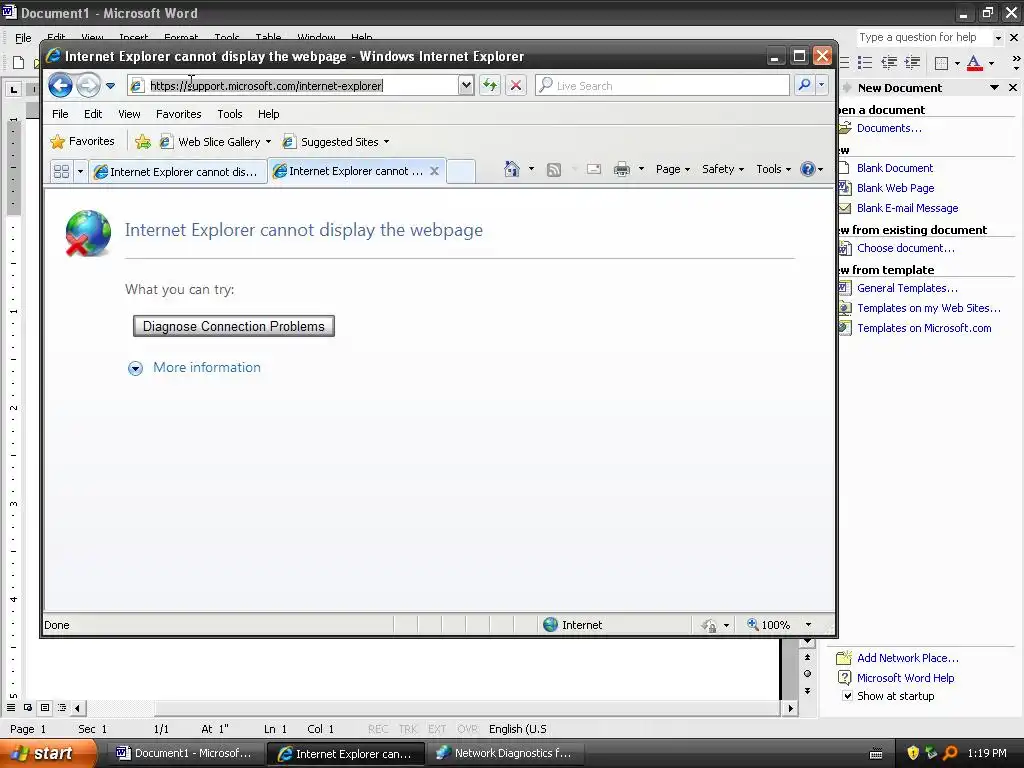The width and height of the screenshot is (1024, 768).
Task: Stop loading with the red X icon
Action: [516, 86]
